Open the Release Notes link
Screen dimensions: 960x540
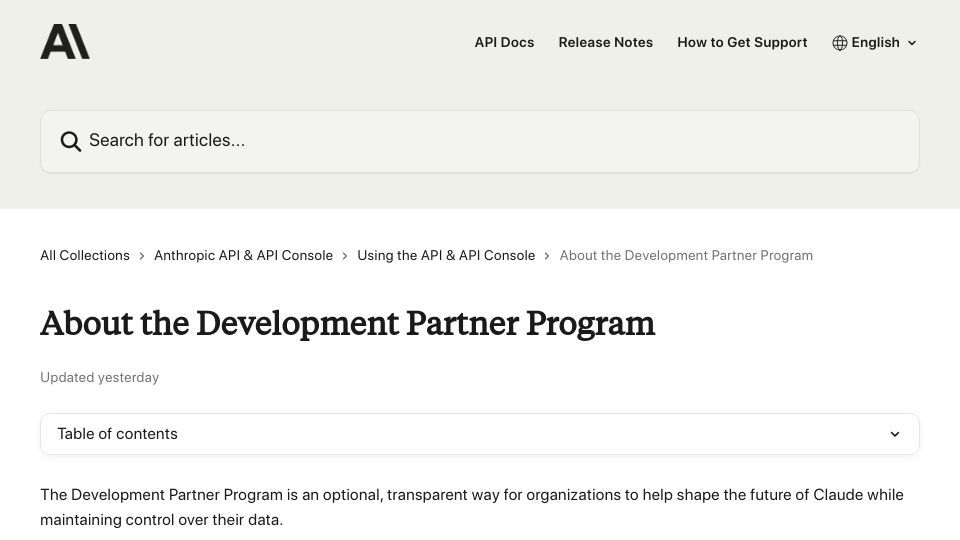[606, 42]
